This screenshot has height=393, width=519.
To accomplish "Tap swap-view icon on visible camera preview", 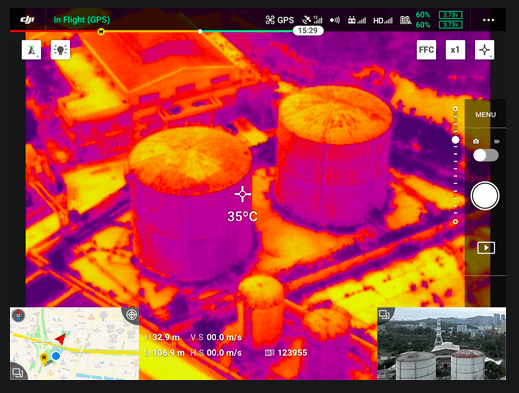I will (384, 314).
